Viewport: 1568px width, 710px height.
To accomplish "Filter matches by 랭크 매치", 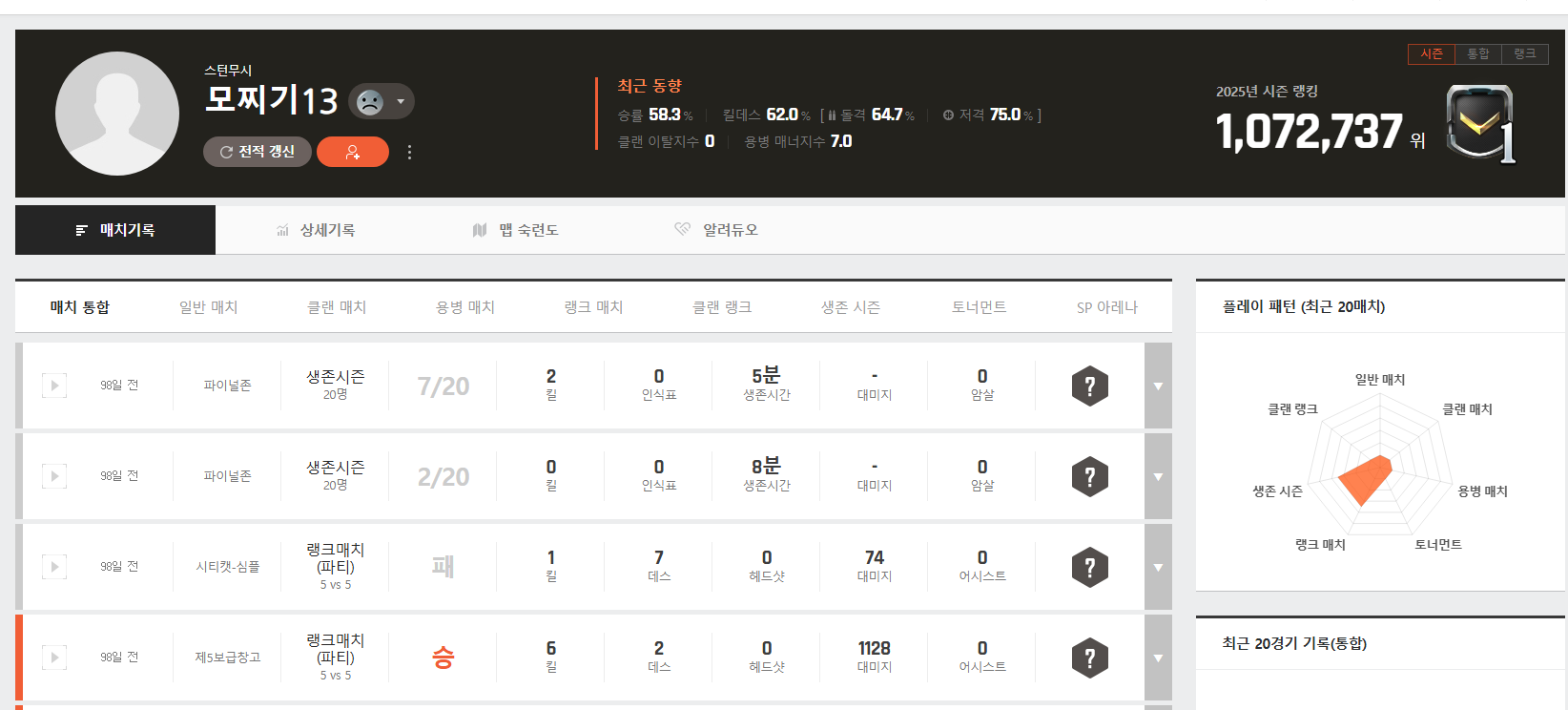I will coord(593,307).
